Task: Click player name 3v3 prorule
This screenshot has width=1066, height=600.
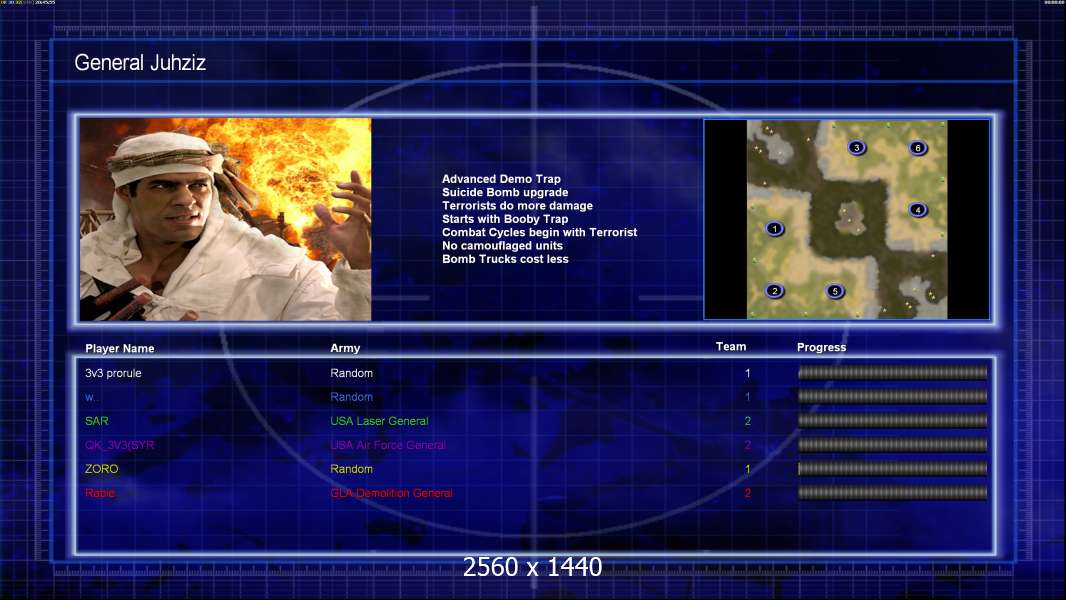Action: (x=114, y=373)
